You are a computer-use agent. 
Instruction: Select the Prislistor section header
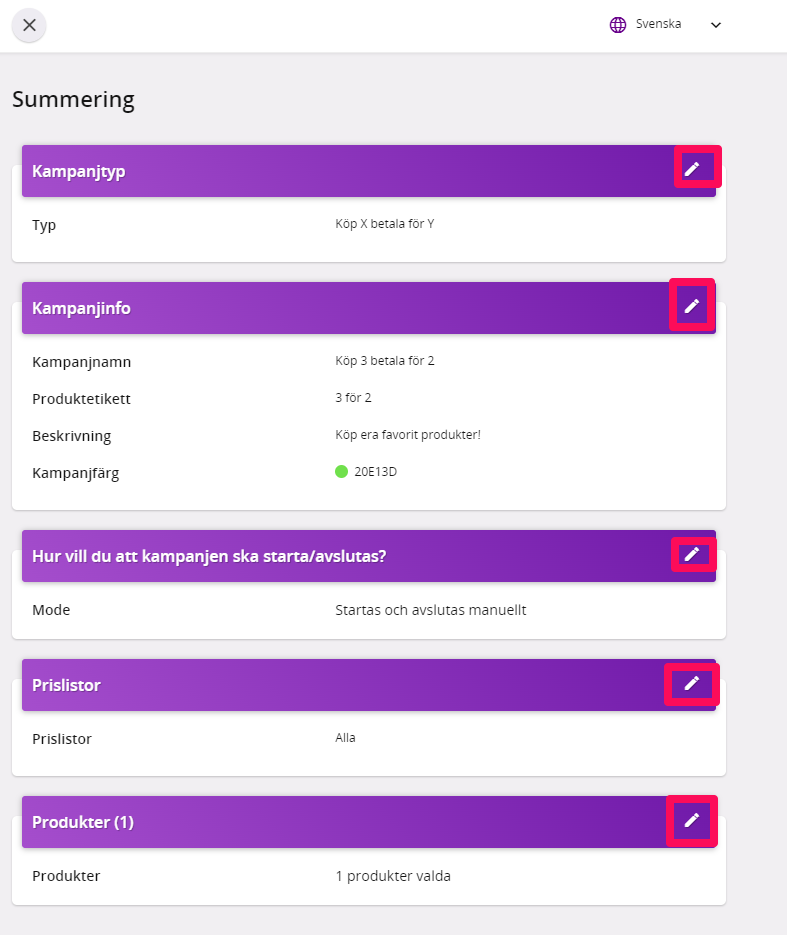point(368,685)
